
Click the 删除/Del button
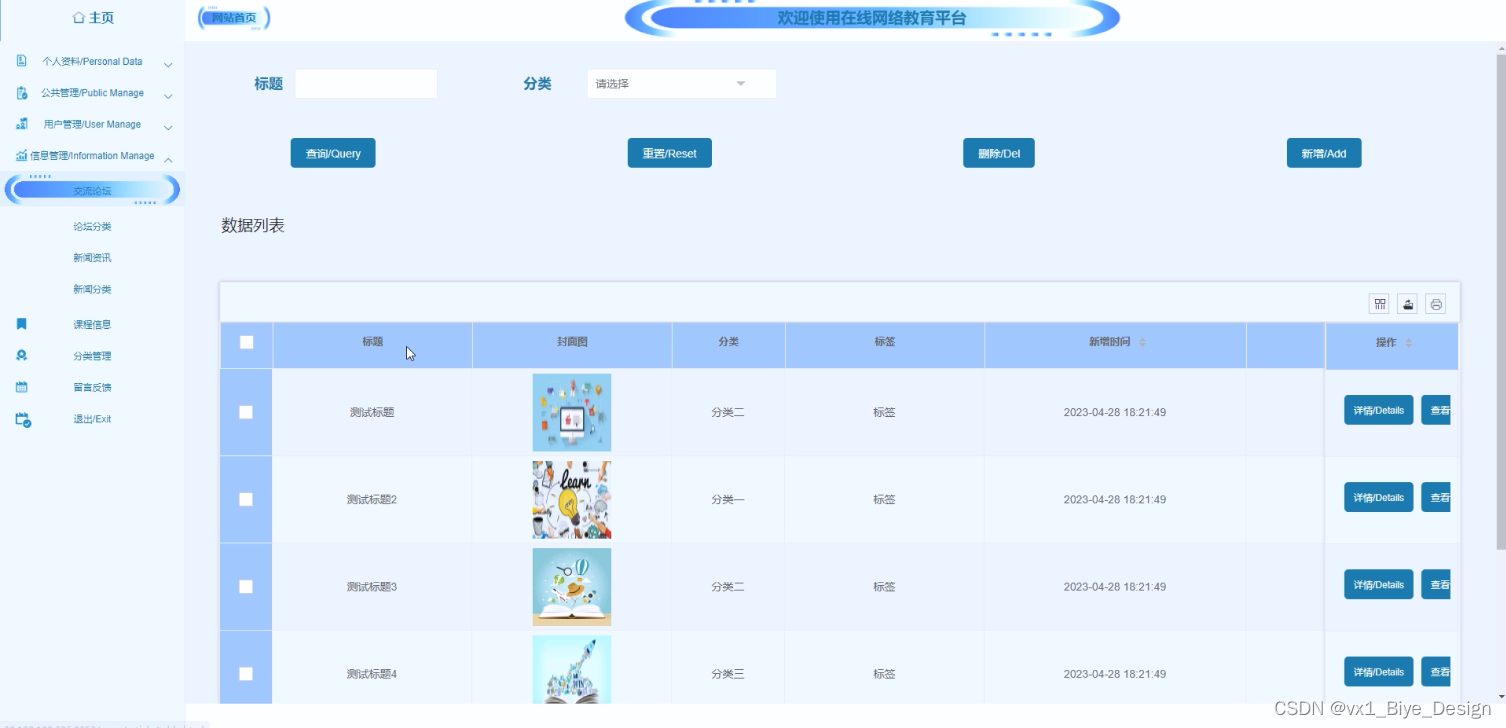click(x=999, y=153)
